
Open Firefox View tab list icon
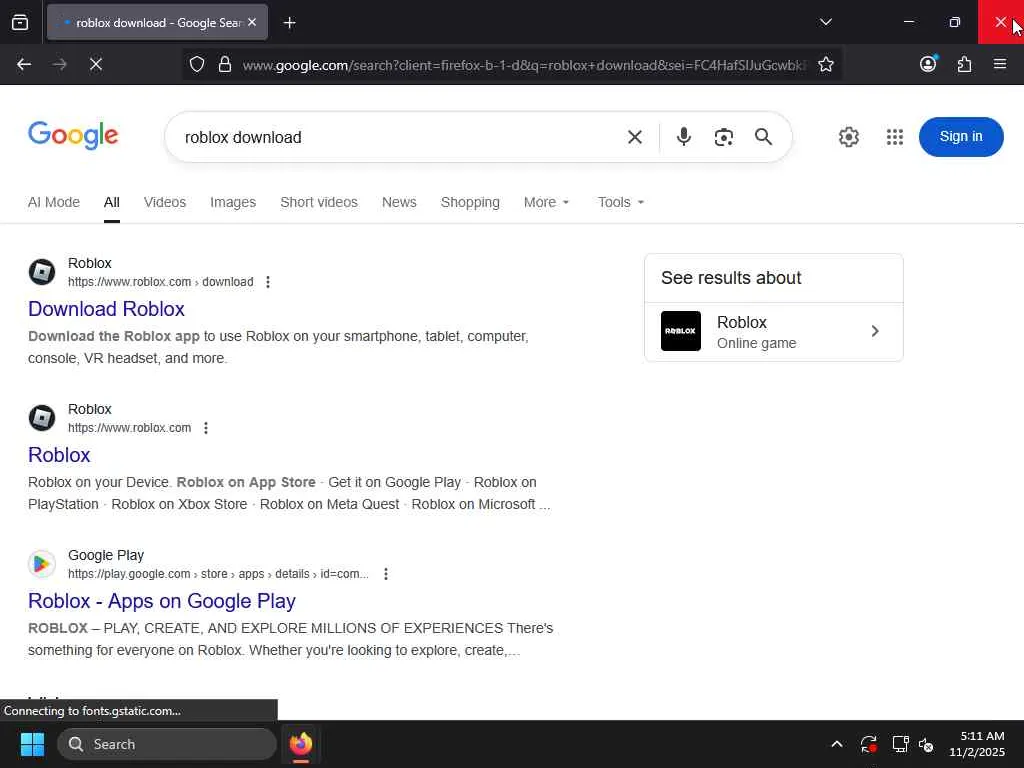[20, 22]
